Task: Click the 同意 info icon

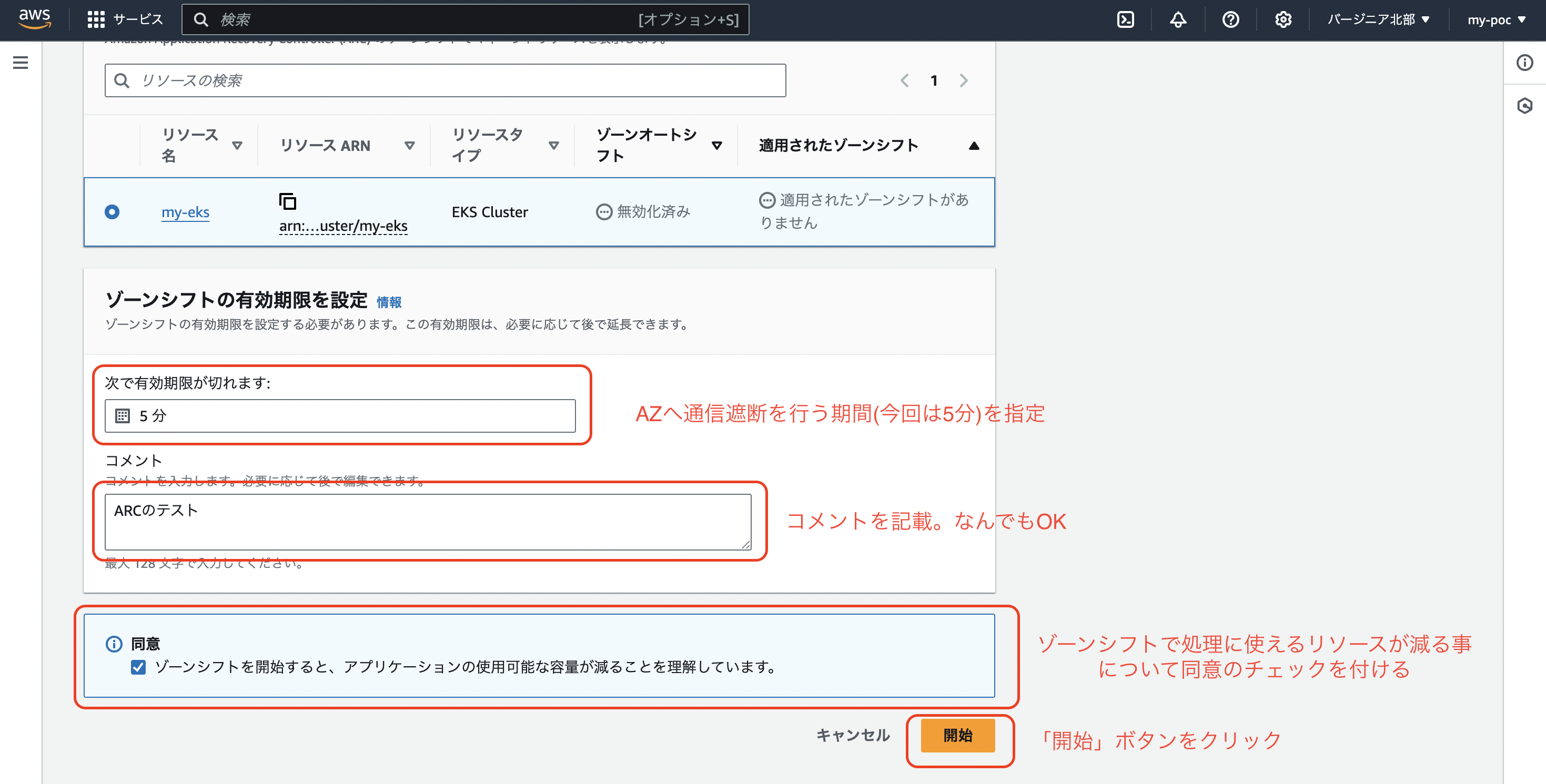Action: [114, 644]
